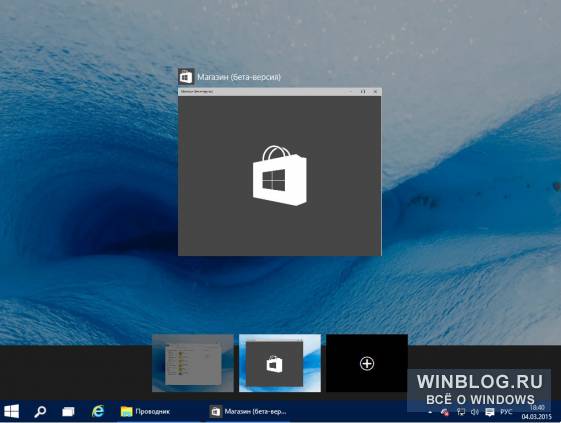Open the Windows Start menu
The image size is (561, 423).
click(11, 412)
